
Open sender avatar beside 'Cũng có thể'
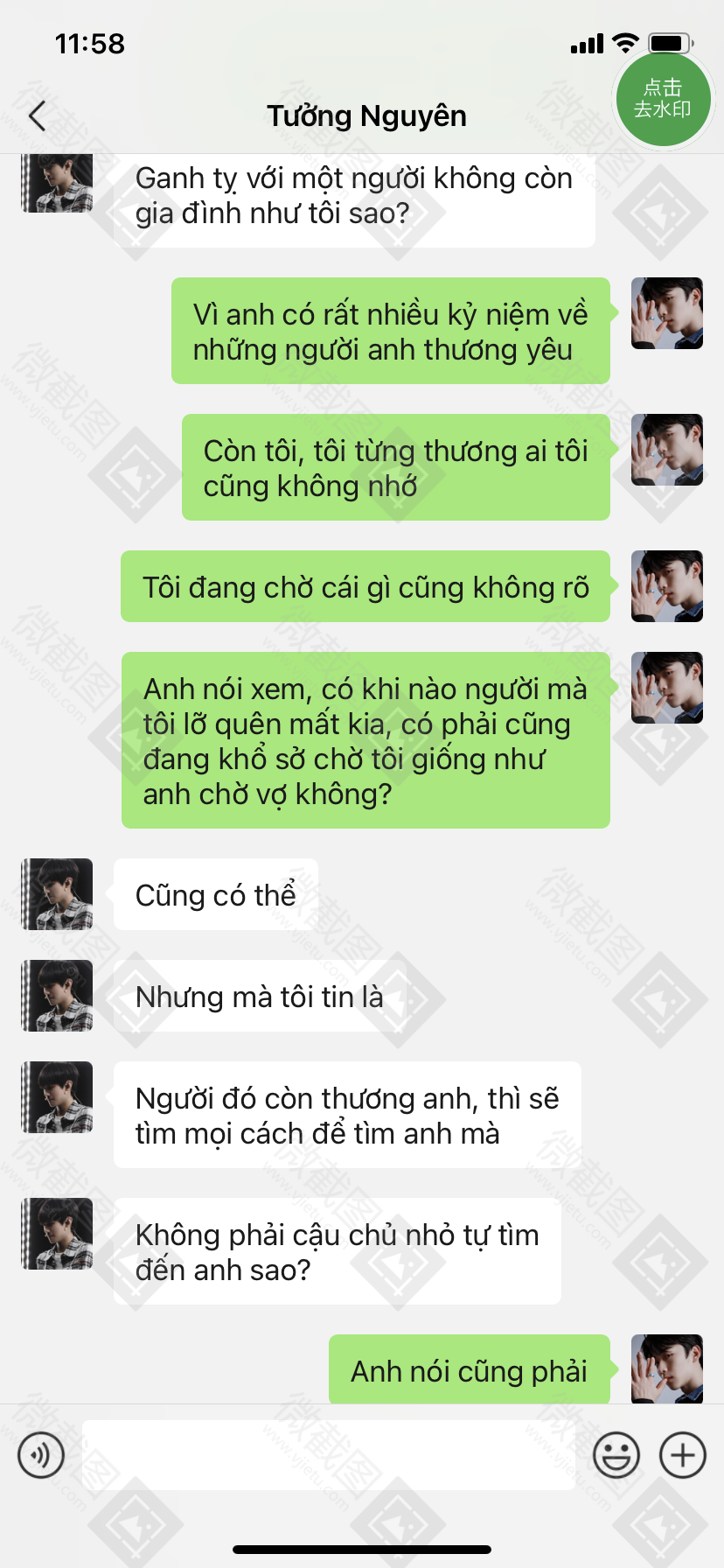57,894
